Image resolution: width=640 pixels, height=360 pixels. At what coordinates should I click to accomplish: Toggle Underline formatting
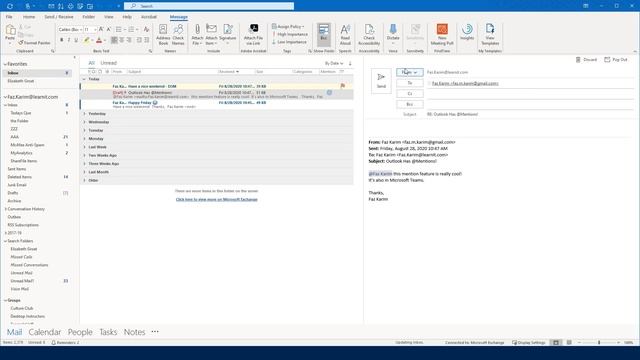pyautogui.click(x=76, y=40)
